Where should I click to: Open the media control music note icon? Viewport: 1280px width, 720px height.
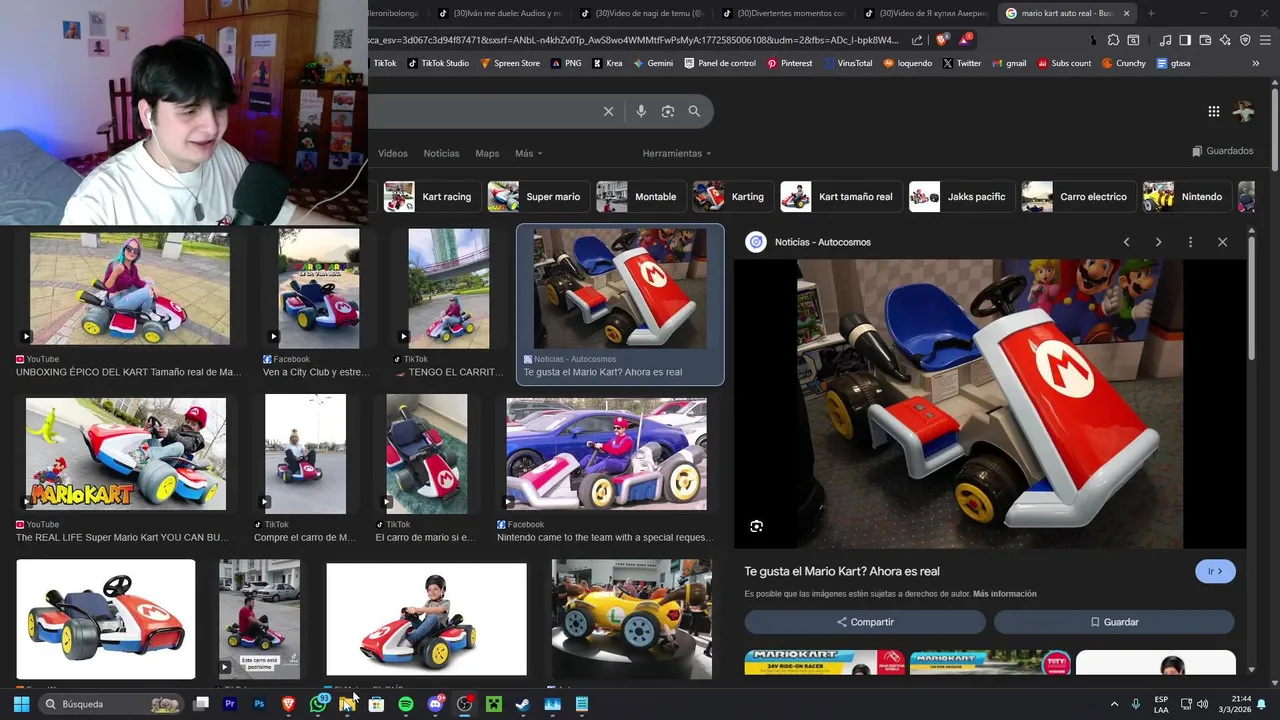coord(1165,40)
